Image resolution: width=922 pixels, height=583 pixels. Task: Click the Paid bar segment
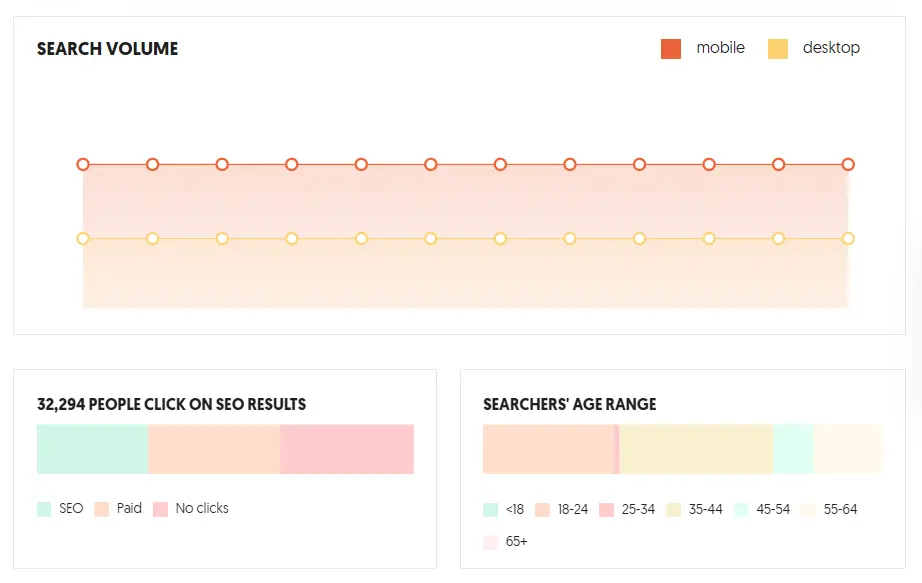[214, 449]
